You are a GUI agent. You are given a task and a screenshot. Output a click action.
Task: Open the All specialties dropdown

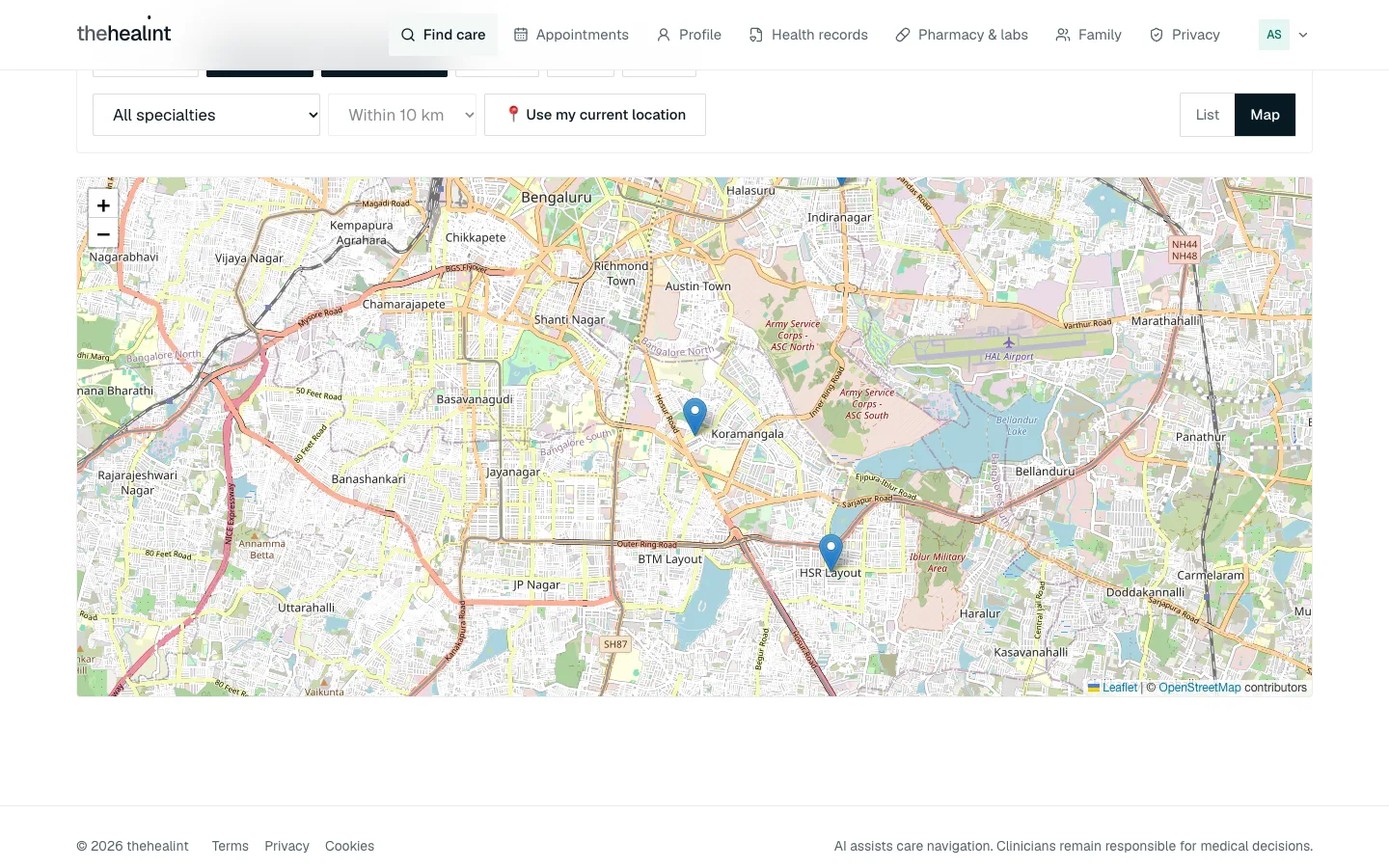point(206,115)
